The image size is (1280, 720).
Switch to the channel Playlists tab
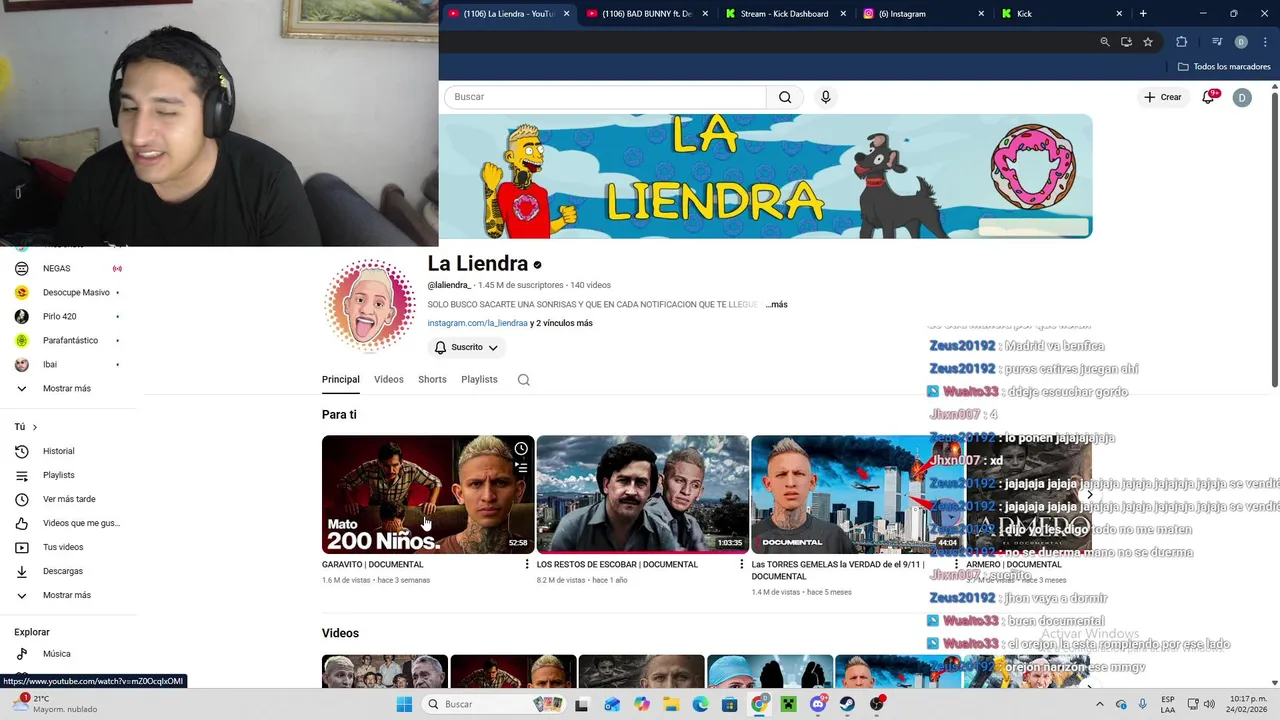click(479, 380)
